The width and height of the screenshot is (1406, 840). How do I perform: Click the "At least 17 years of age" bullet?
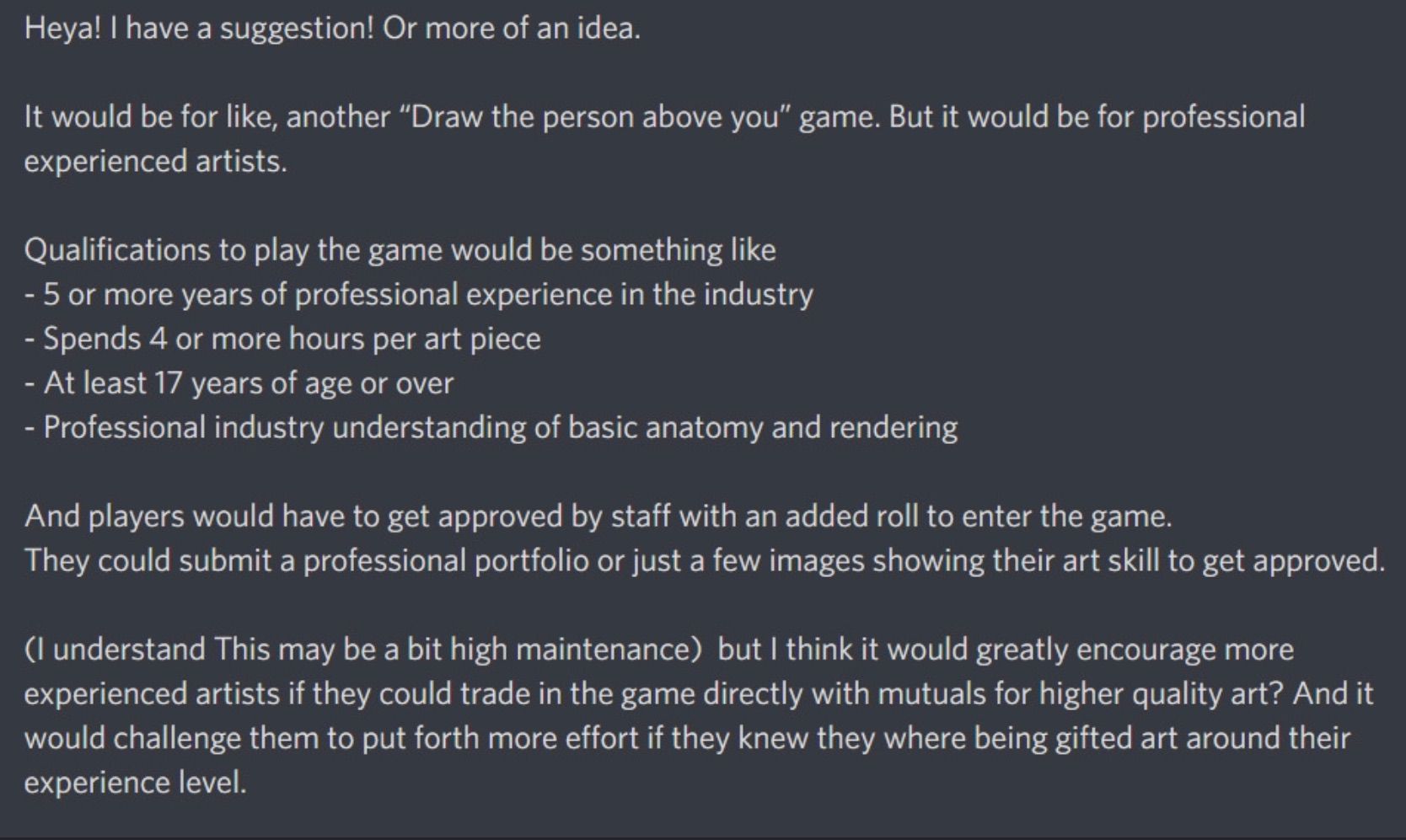(x=239, y=383)
